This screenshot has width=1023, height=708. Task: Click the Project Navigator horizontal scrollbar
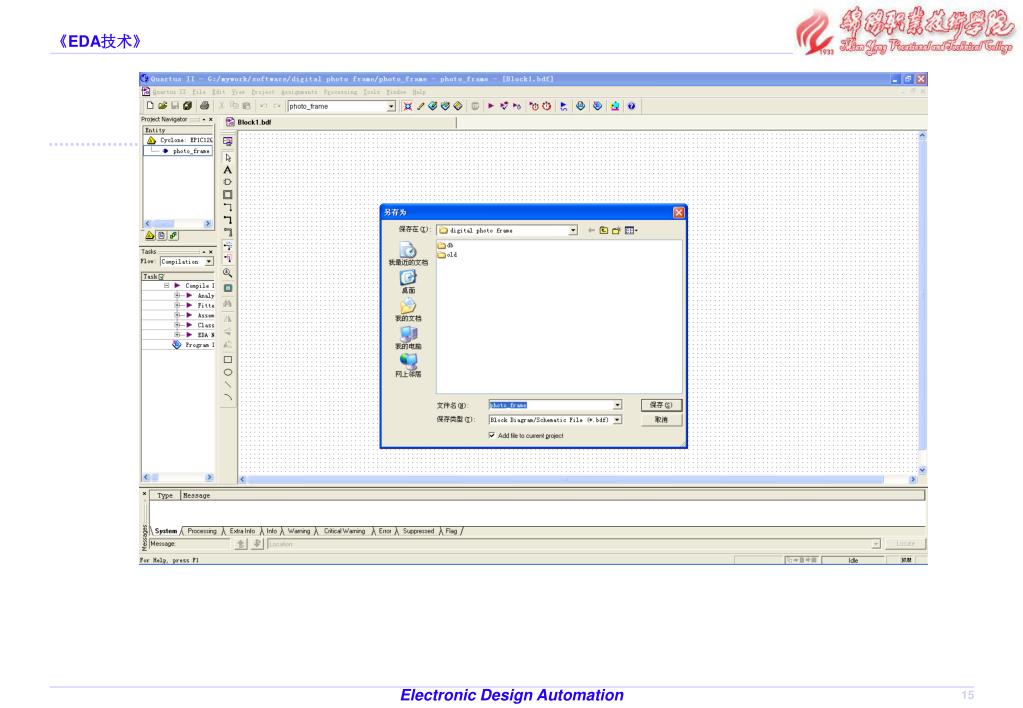click(x=178, y=223)
